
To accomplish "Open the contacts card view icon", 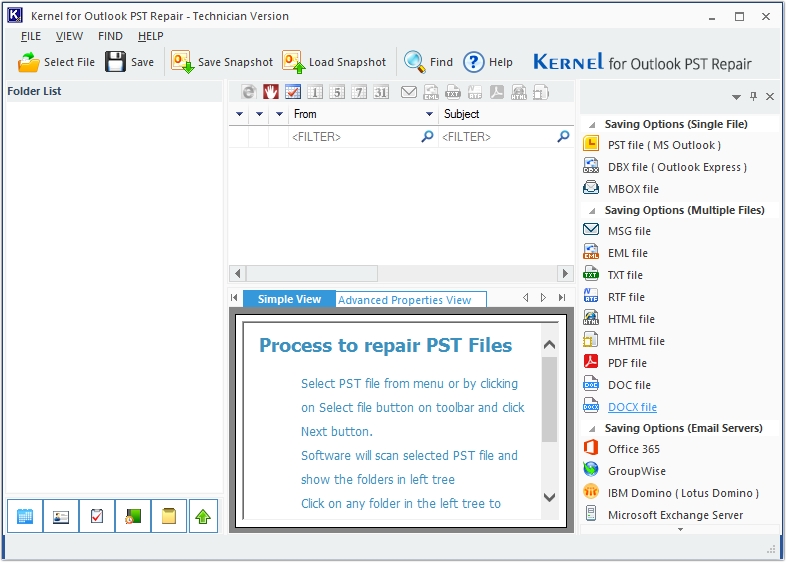I will [61, 516].
